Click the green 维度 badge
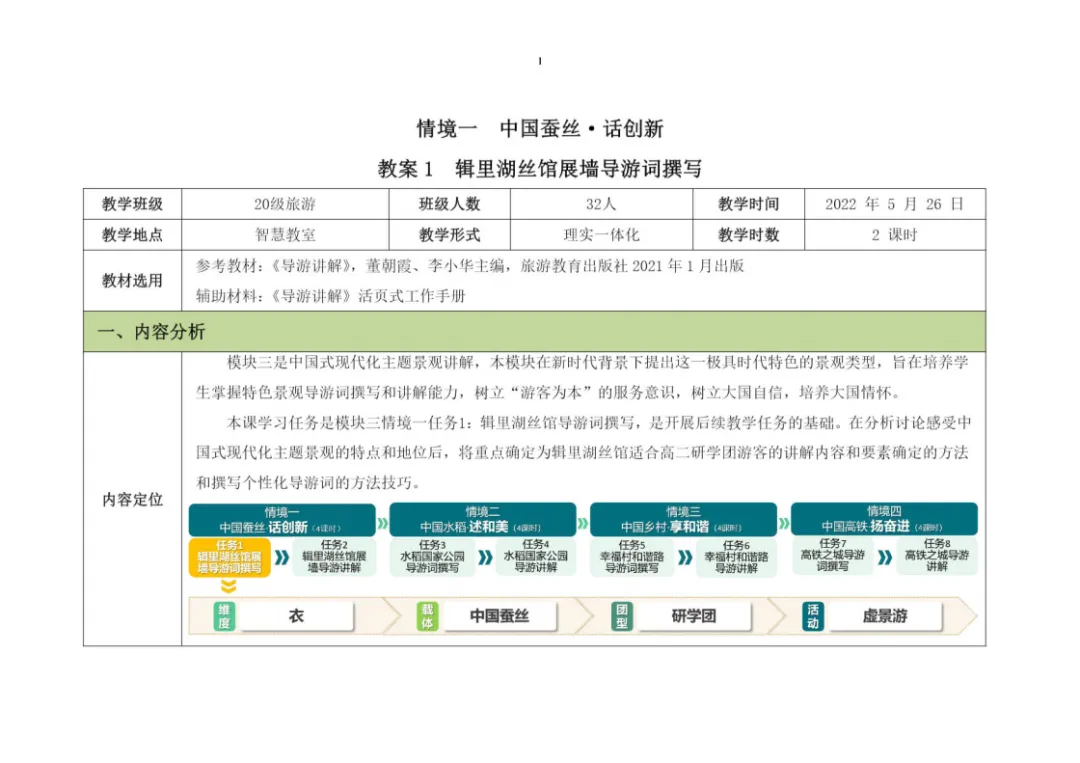 [224, 616]
